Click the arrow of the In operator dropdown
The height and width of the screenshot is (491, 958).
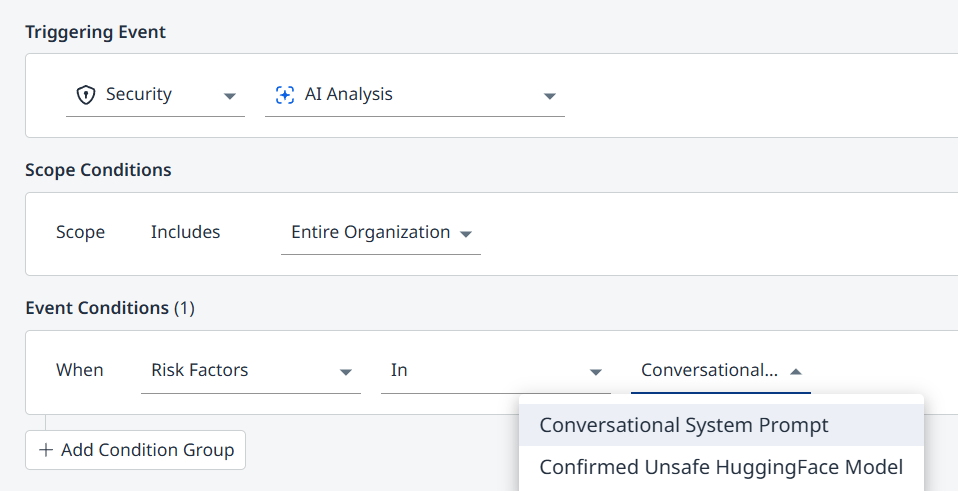pos(596,371)
